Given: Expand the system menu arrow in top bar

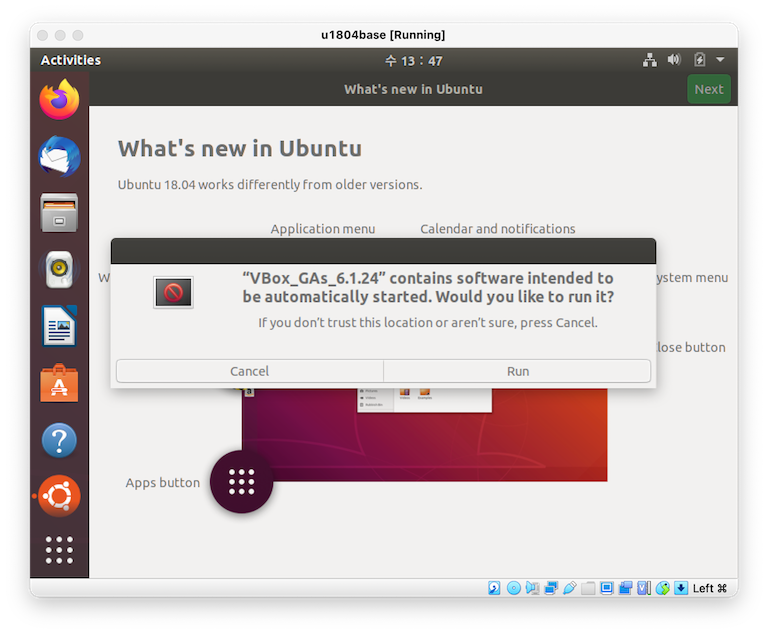Looking at the screenshot, I should pos(720,60).
